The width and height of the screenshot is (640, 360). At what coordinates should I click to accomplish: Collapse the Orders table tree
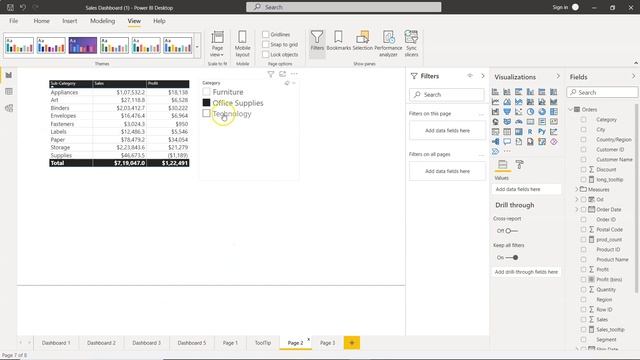tap(571, 109)
